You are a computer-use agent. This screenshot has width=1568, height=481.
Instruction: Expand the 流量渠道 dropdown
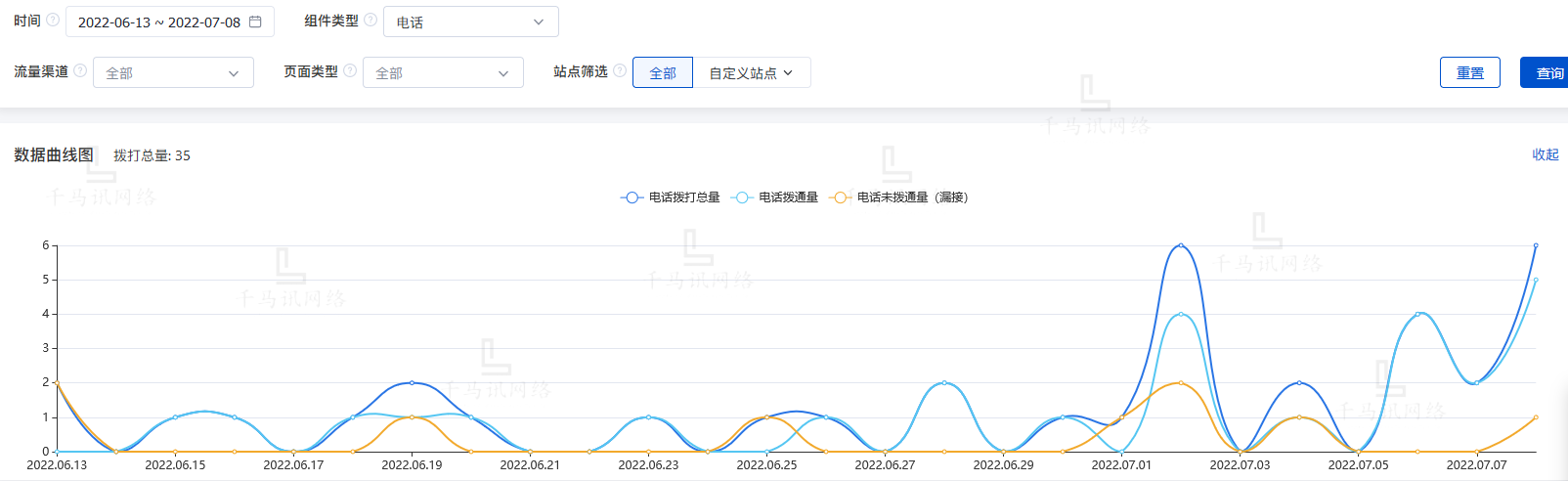coord(173,72)
